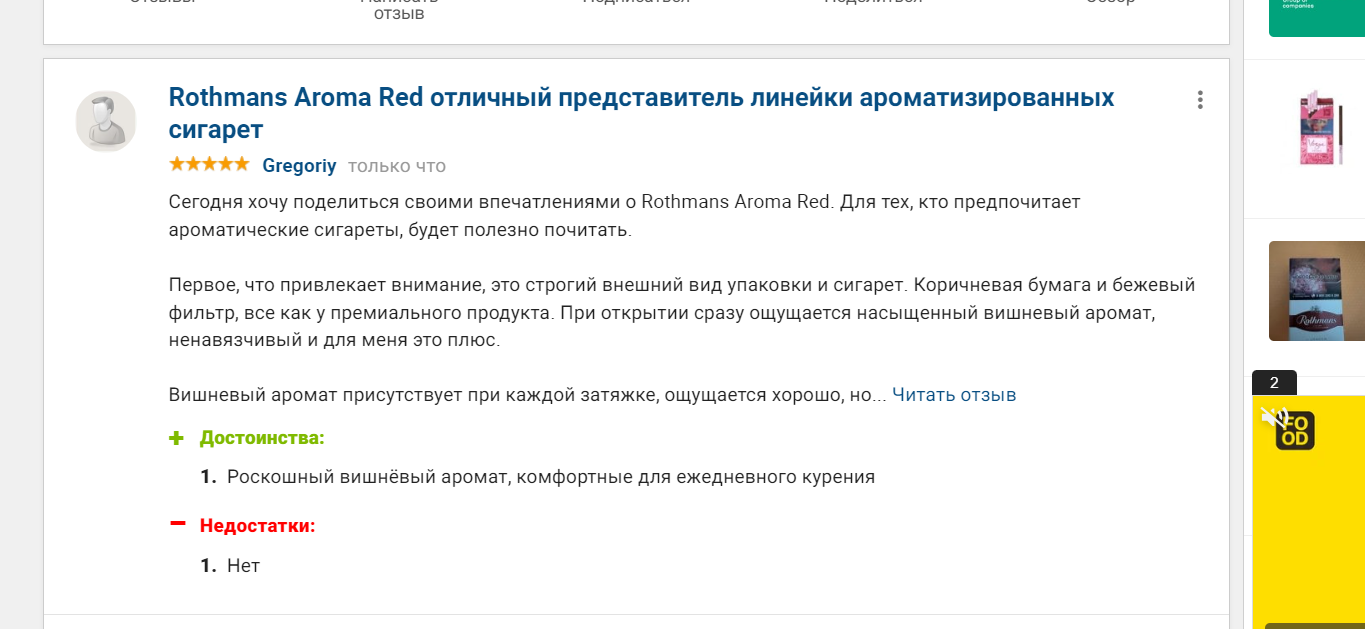This screenshot has width=1365, height=629.
Task: Click the "только что" timestamp
Action: [397, 166]
